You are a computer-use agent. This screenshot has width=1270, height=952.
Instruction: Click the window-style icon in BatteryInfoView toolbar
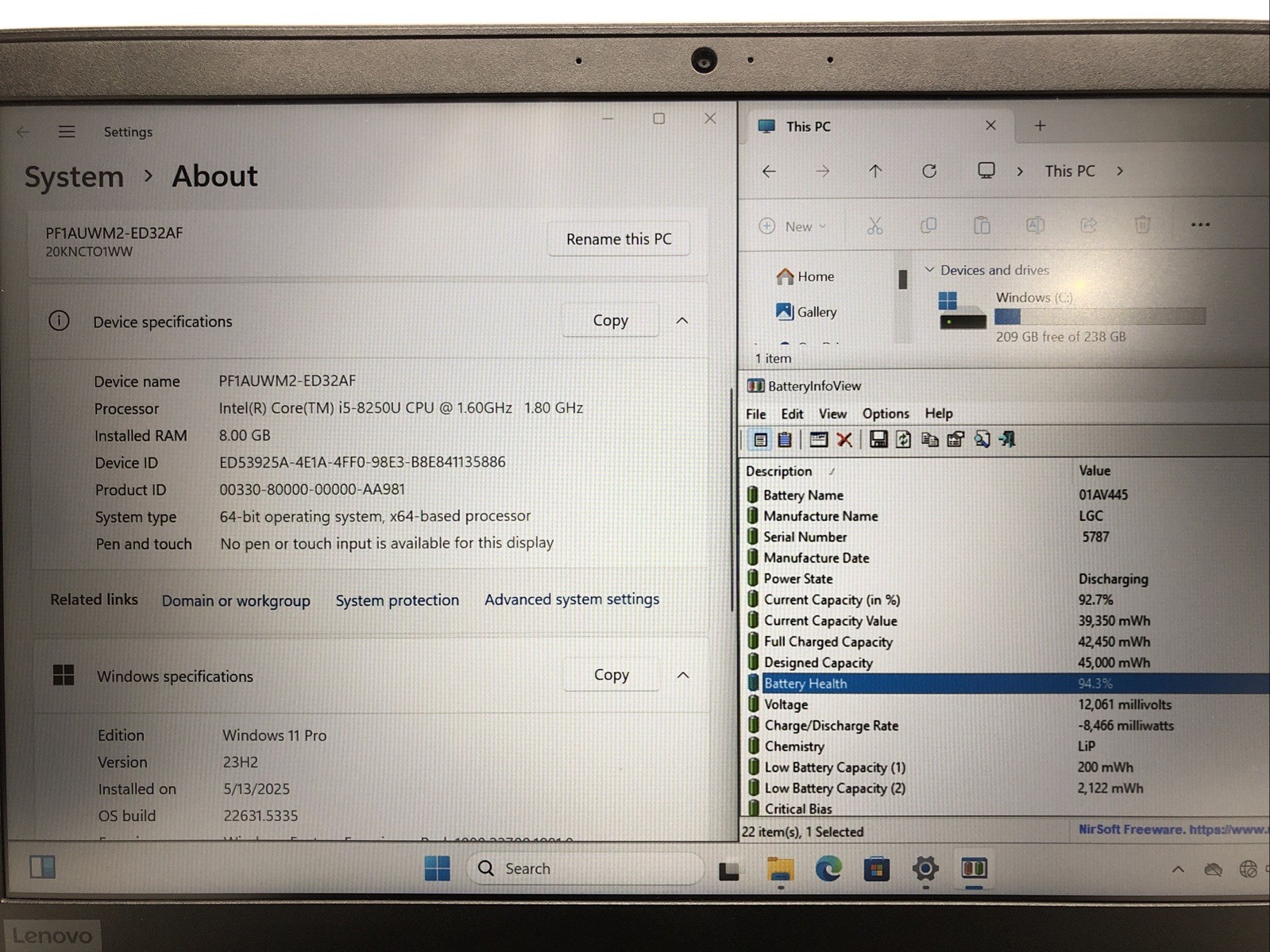(x=818, y=439)
